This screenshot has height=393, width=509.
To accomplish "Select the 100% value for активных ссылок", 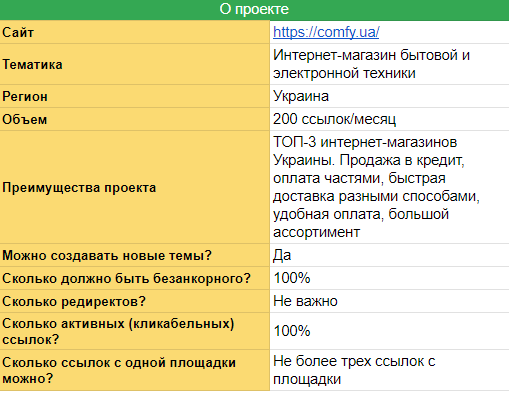I will (389, 331).
